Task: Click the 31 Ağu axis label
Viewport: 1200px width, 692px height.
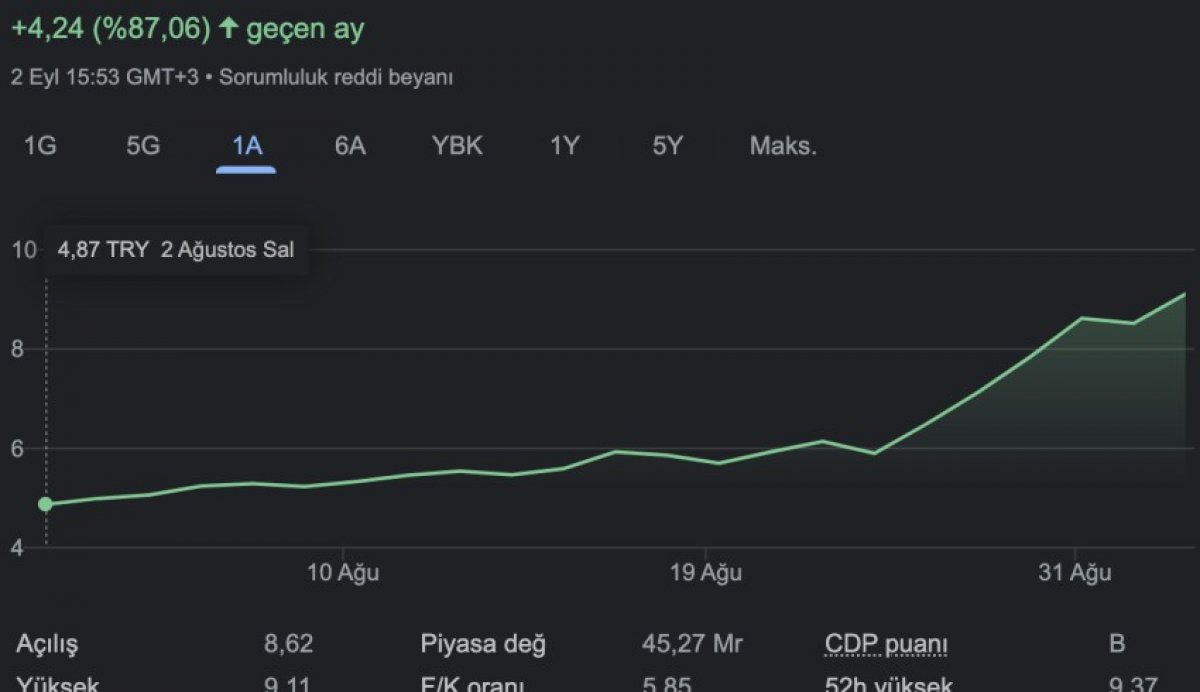Action: [1075, 573]
